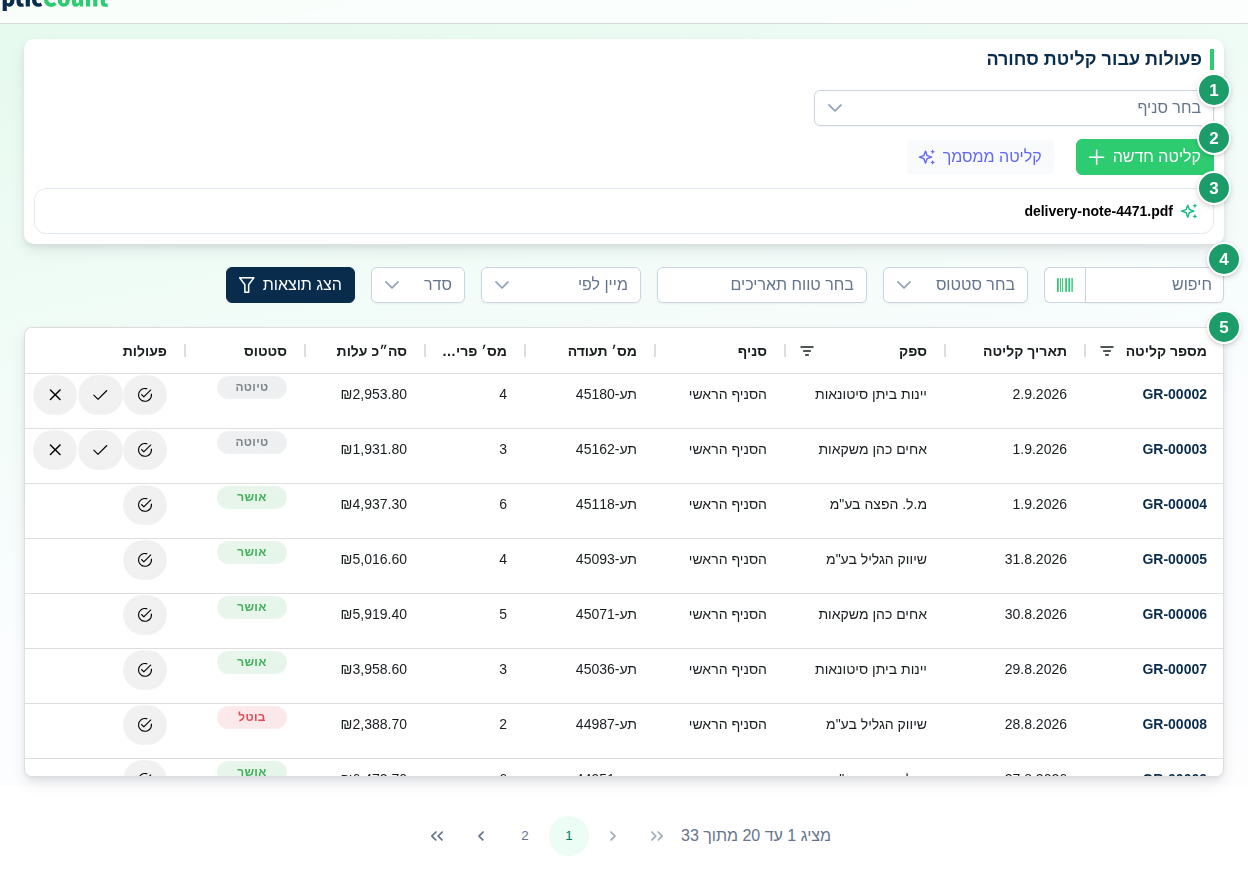1248x879 pixels.
Task: Click the barcode scan icon beside the search field
Action: point(1065,285)
